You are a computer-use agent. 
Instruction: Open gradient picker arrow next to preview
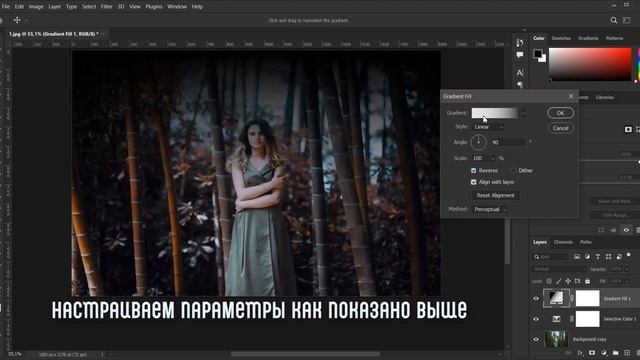(524, 113)
